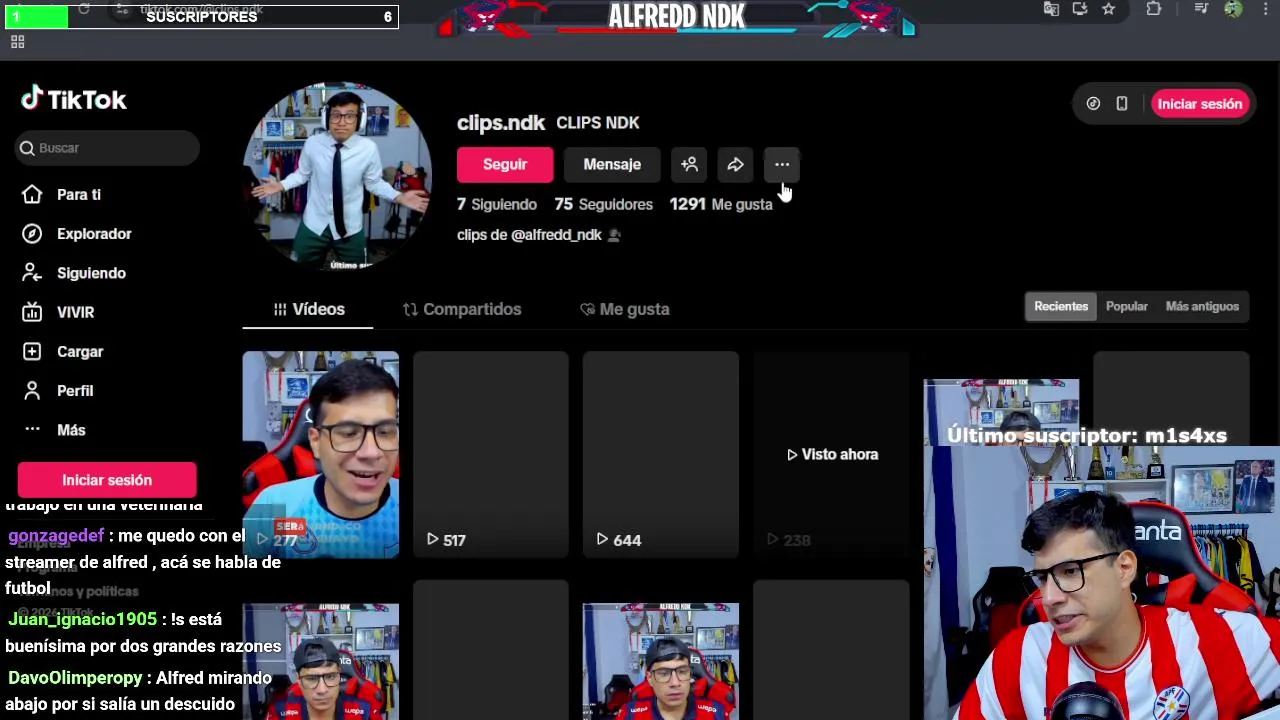This screenshot has height=720, width=1280.
Task: Open the three-dots profile options menu
Action: pyautogui.click(x=782, y=164)
